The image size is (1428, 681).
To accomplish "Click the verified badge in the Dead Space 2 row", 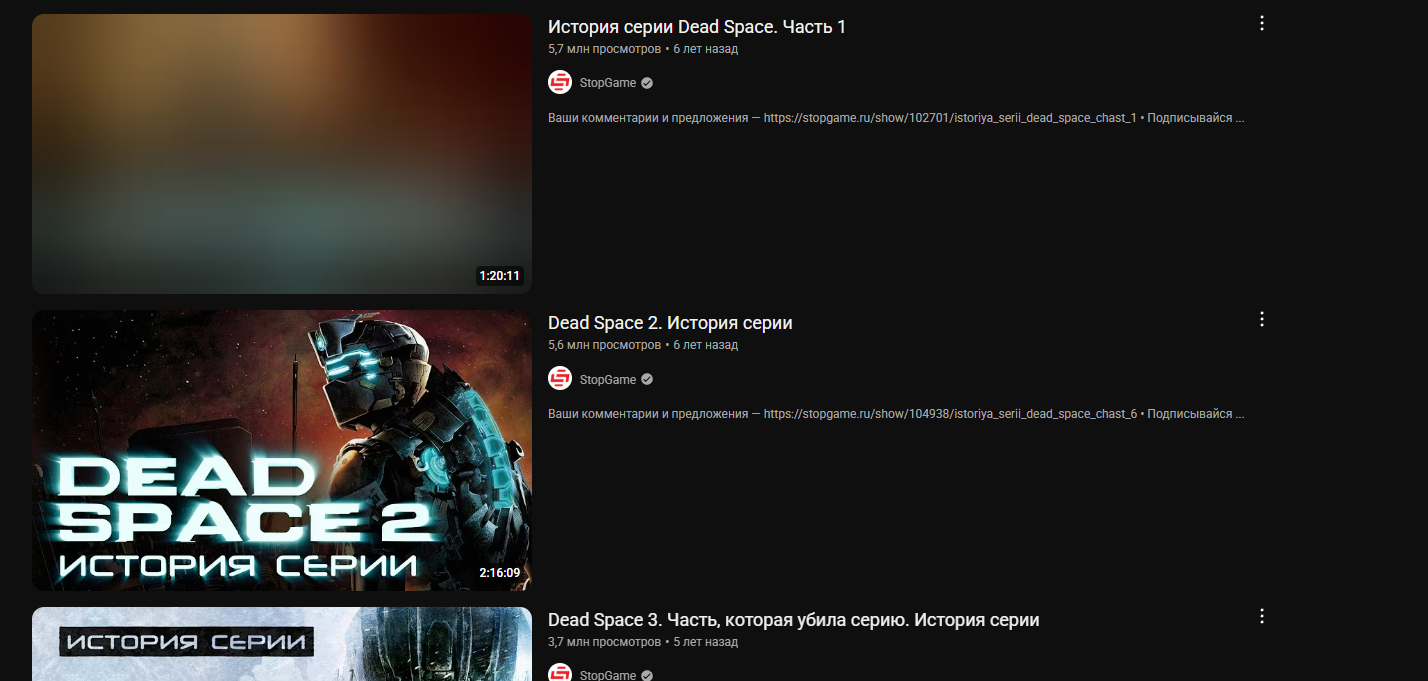I will point(647,379).
